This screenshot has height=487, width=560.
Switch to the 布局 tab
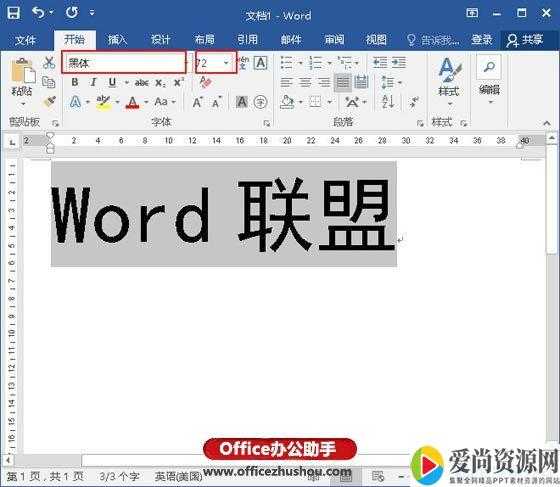[204, 40]
